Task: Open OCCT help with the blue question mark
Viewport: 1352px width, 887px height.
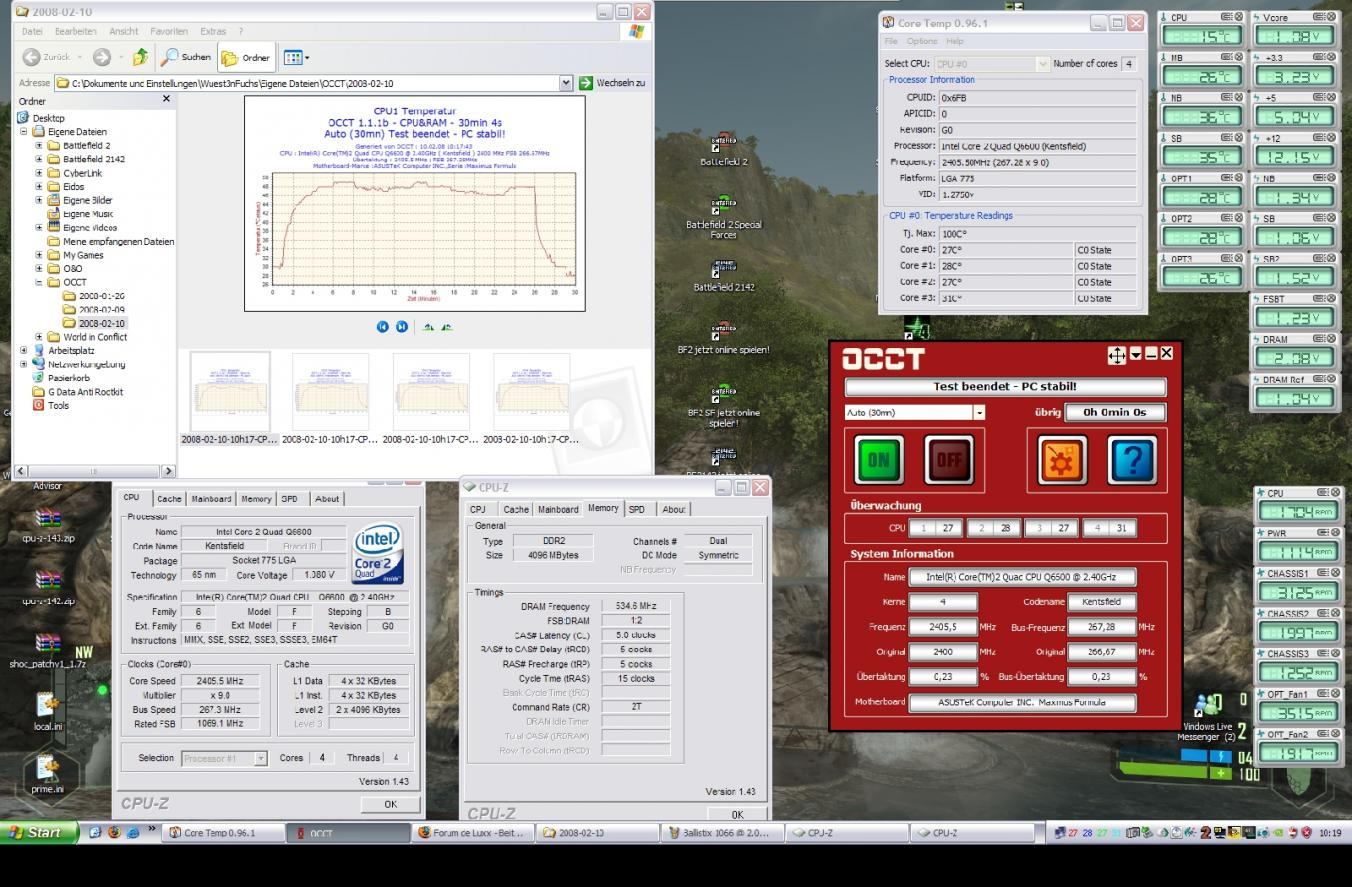Action: coord(1132,460)
